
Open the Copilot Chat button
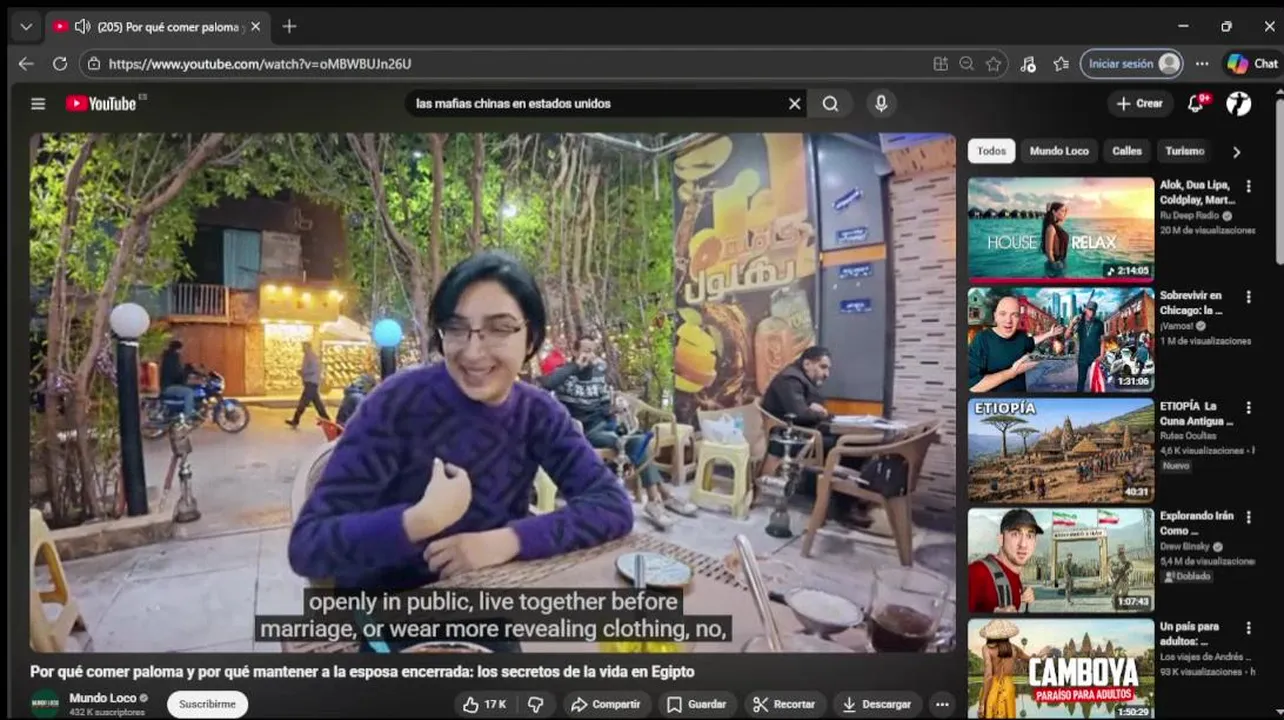1253,63
